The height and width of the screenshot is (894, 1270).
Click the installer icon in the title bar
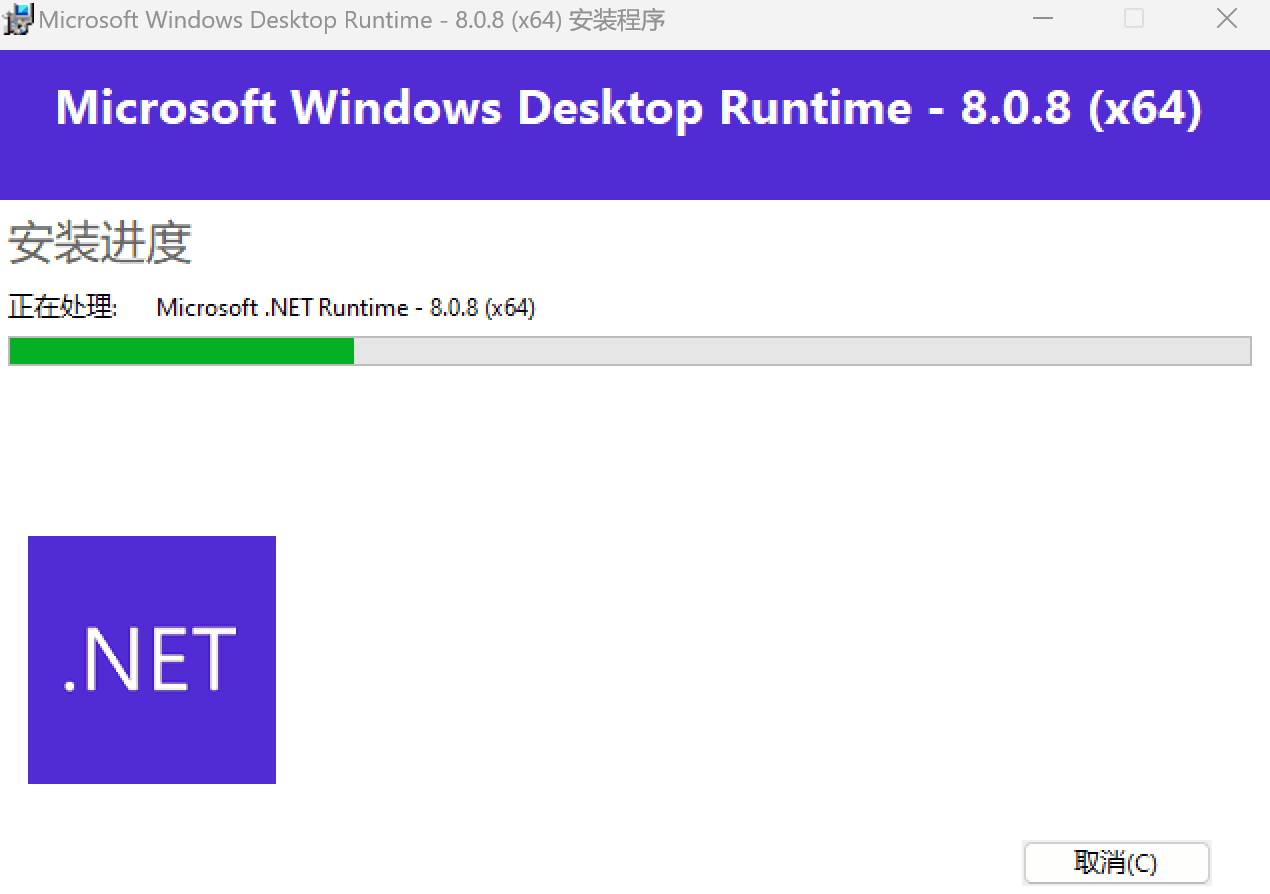click(x=19, y=19)
